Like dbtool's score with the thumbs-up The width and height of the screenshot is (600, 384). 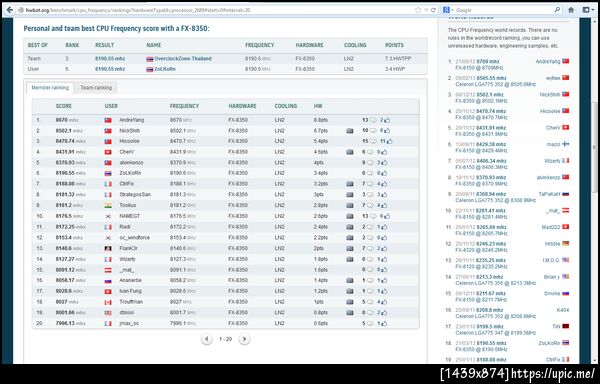tap(384, 313)
